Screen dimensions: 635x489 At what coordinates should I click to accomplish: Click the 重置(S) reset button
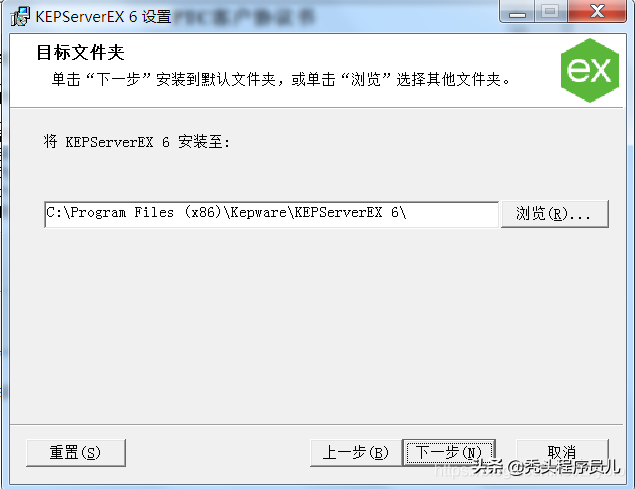76,453
